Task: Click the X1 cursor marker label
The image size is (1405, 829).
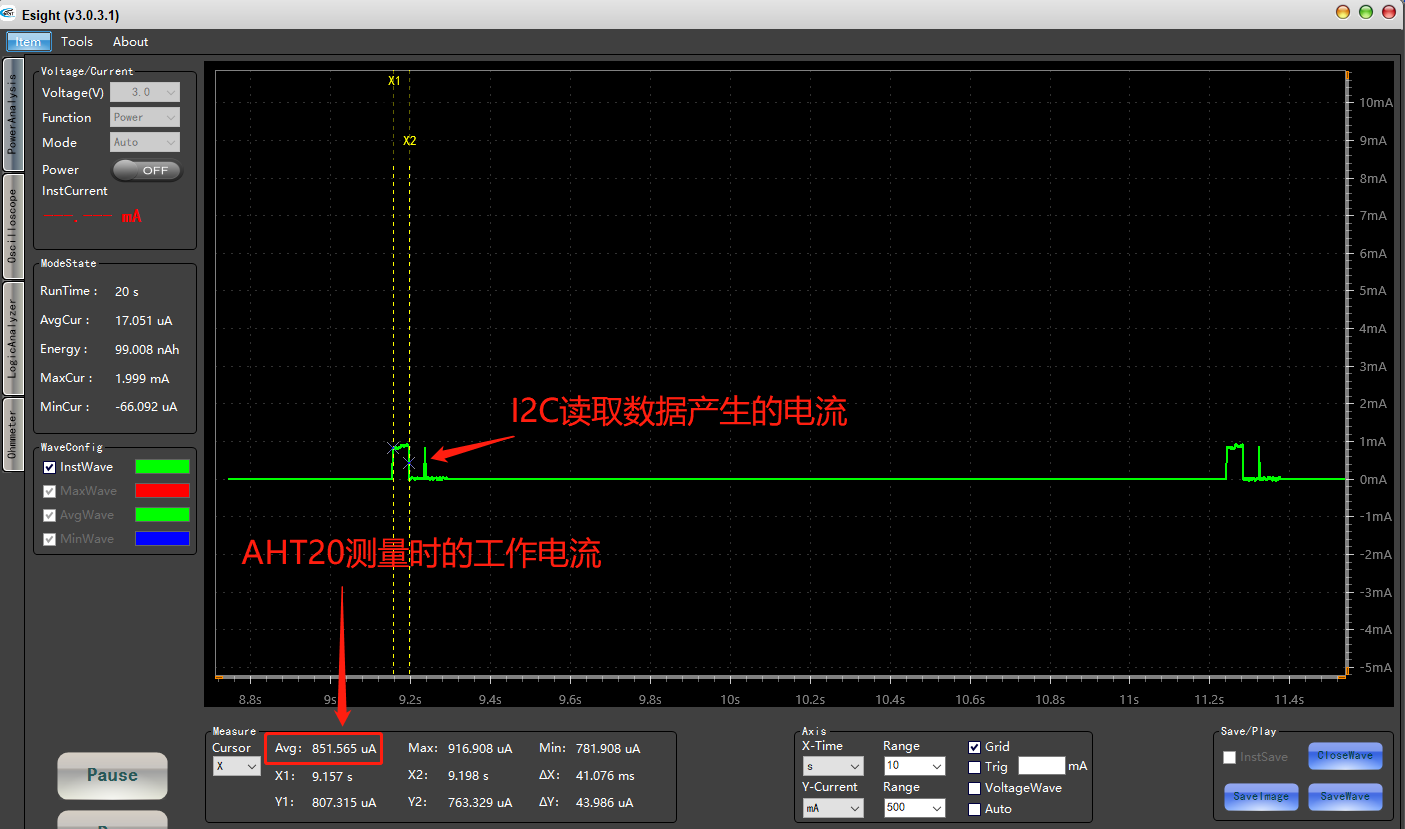Action: pos(394,80)
